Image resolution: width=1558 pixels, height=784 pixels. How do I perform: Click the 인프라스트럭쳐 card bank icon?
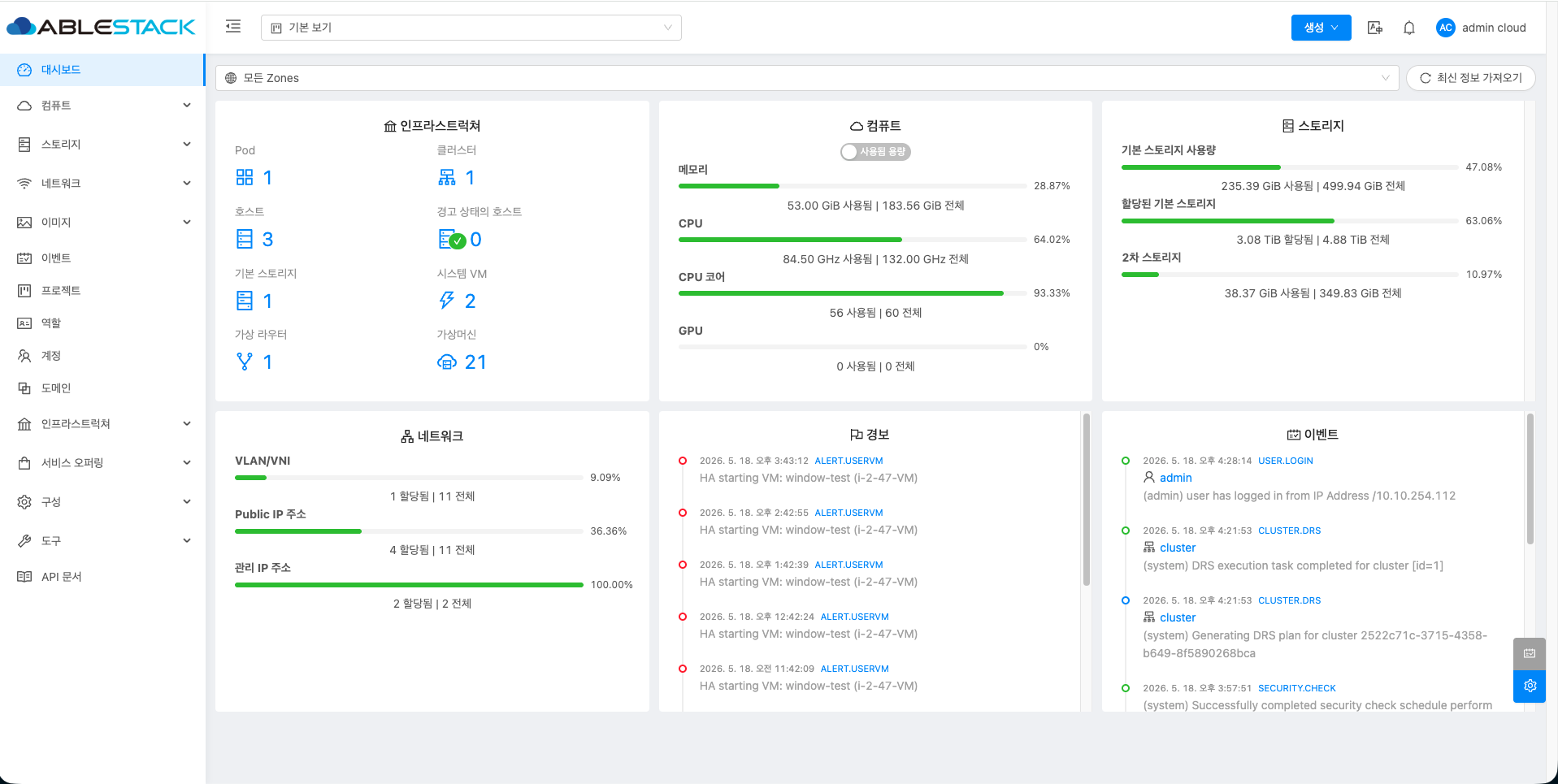tap(390, 126)
